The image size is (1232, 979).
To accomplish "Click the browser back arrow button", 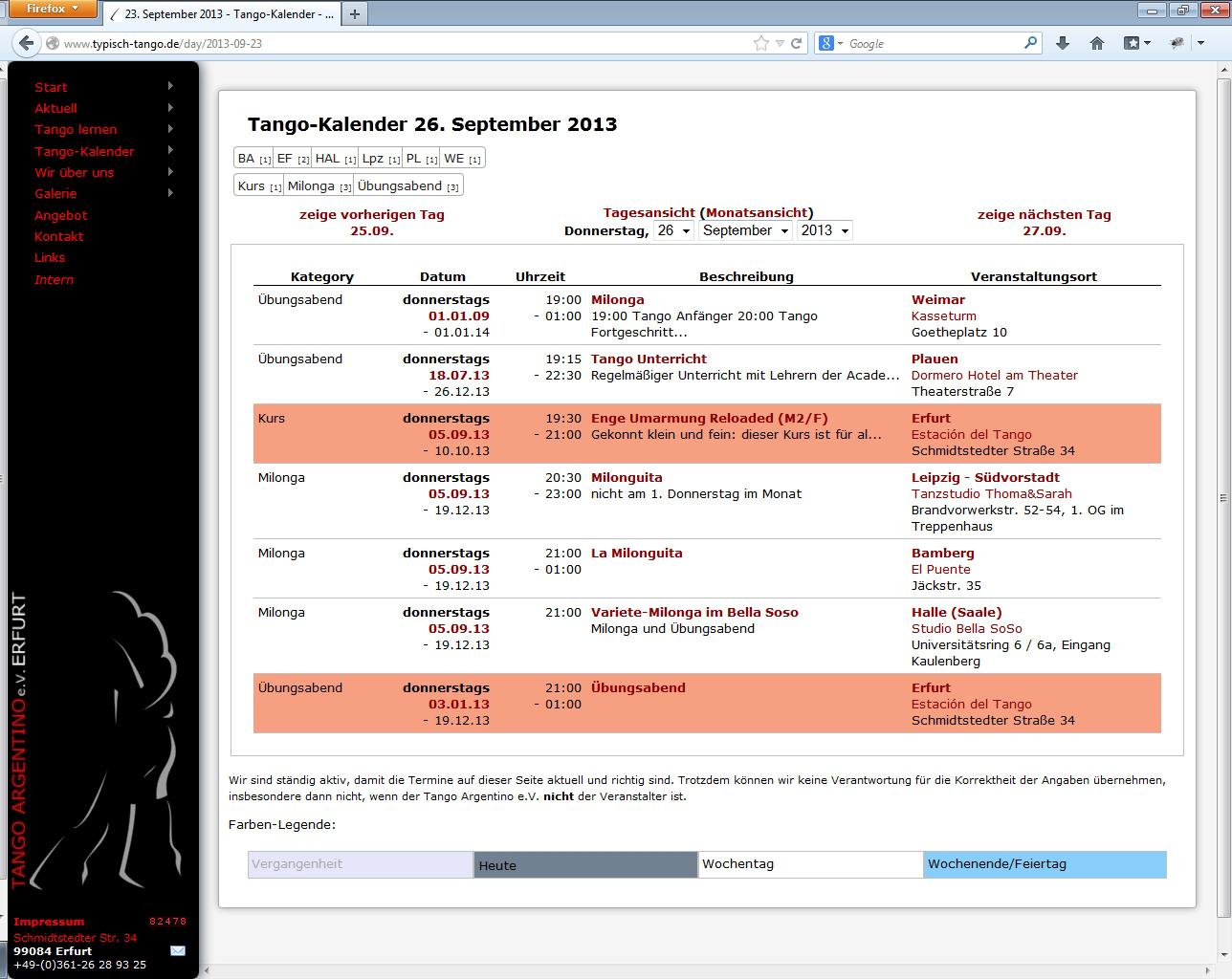I will (x=26, y=43).
